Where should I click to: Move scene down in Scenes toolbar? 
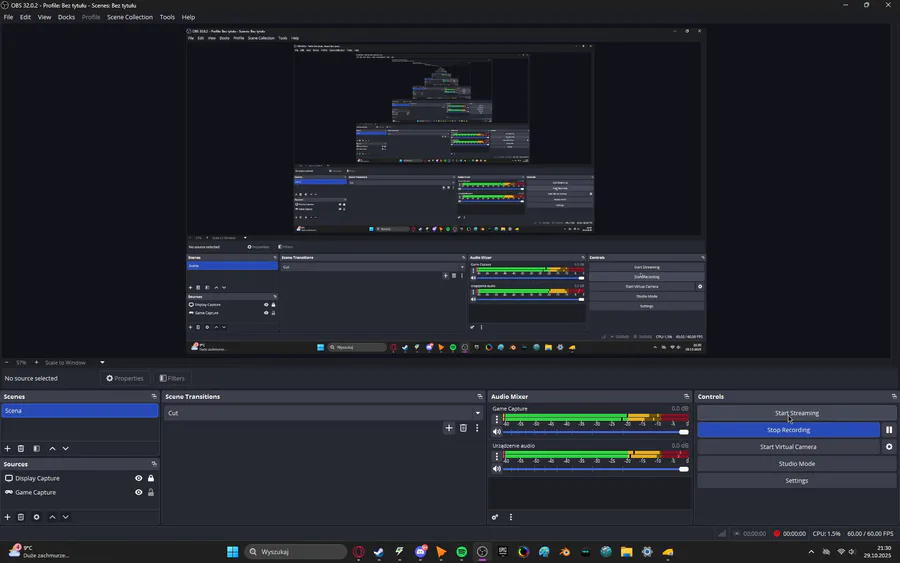(65, 448)
